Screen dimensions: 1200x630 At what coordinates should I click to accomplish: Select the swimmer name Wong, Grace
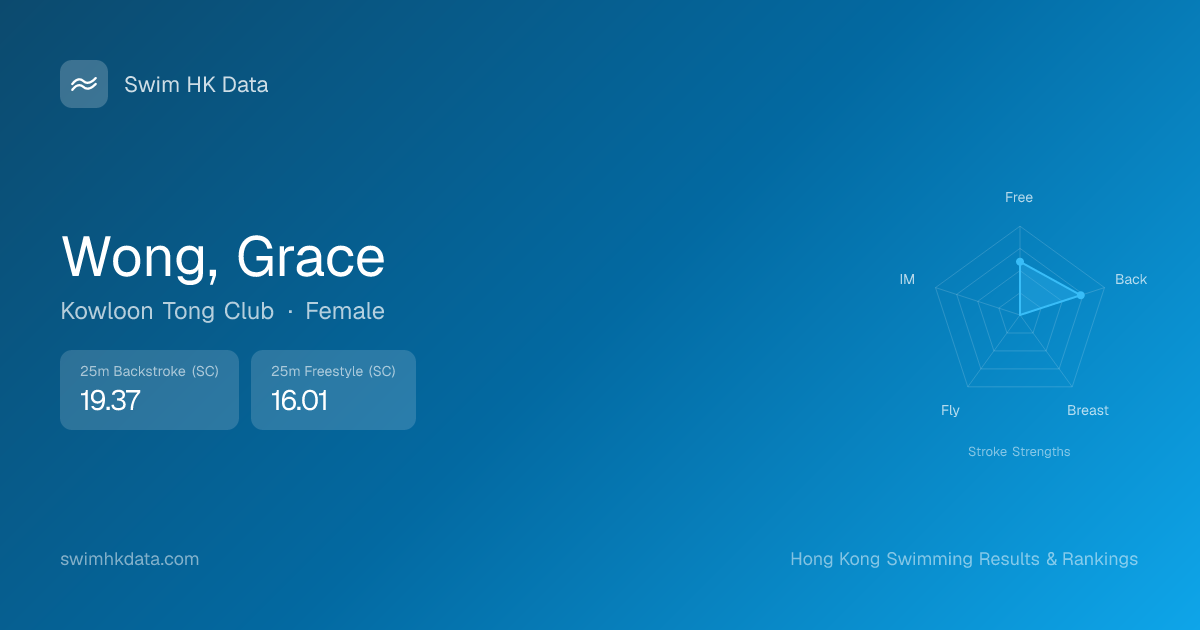point(223,257)
